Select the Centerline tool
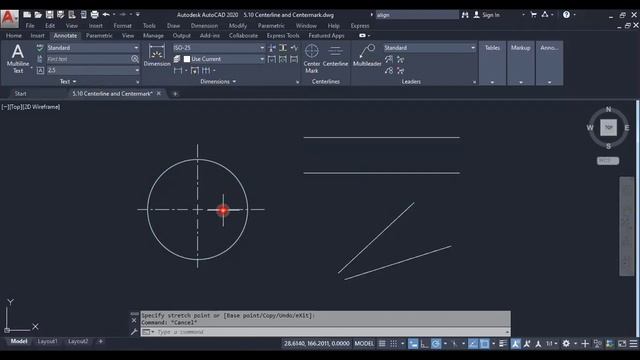Screen dimensions: 640x360 (335, 55)
